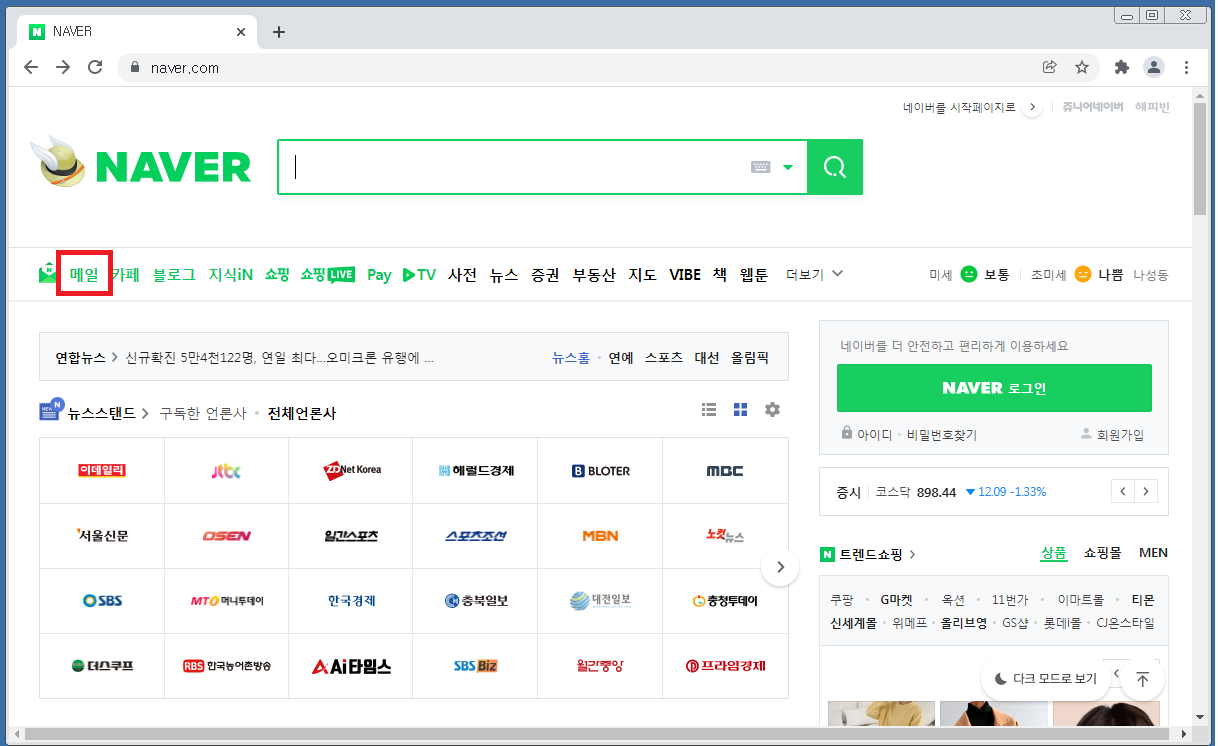Open the SBS publisher logo

tap(102, 601)
